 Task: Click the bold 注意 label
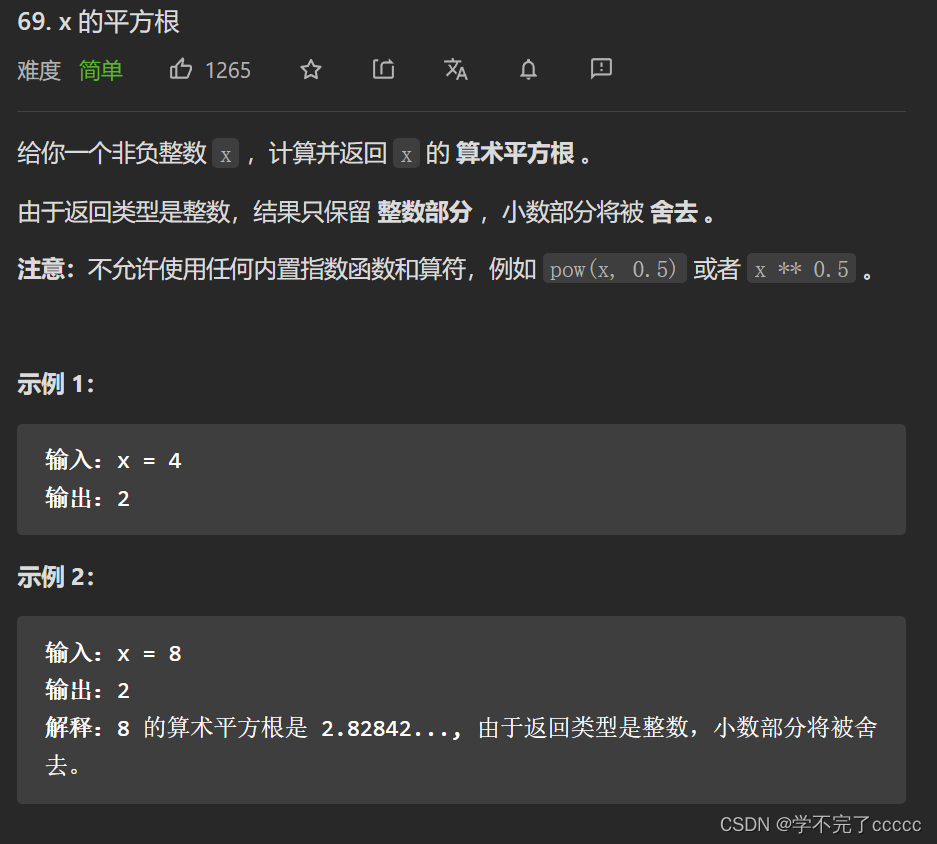[x=45, y=269]
